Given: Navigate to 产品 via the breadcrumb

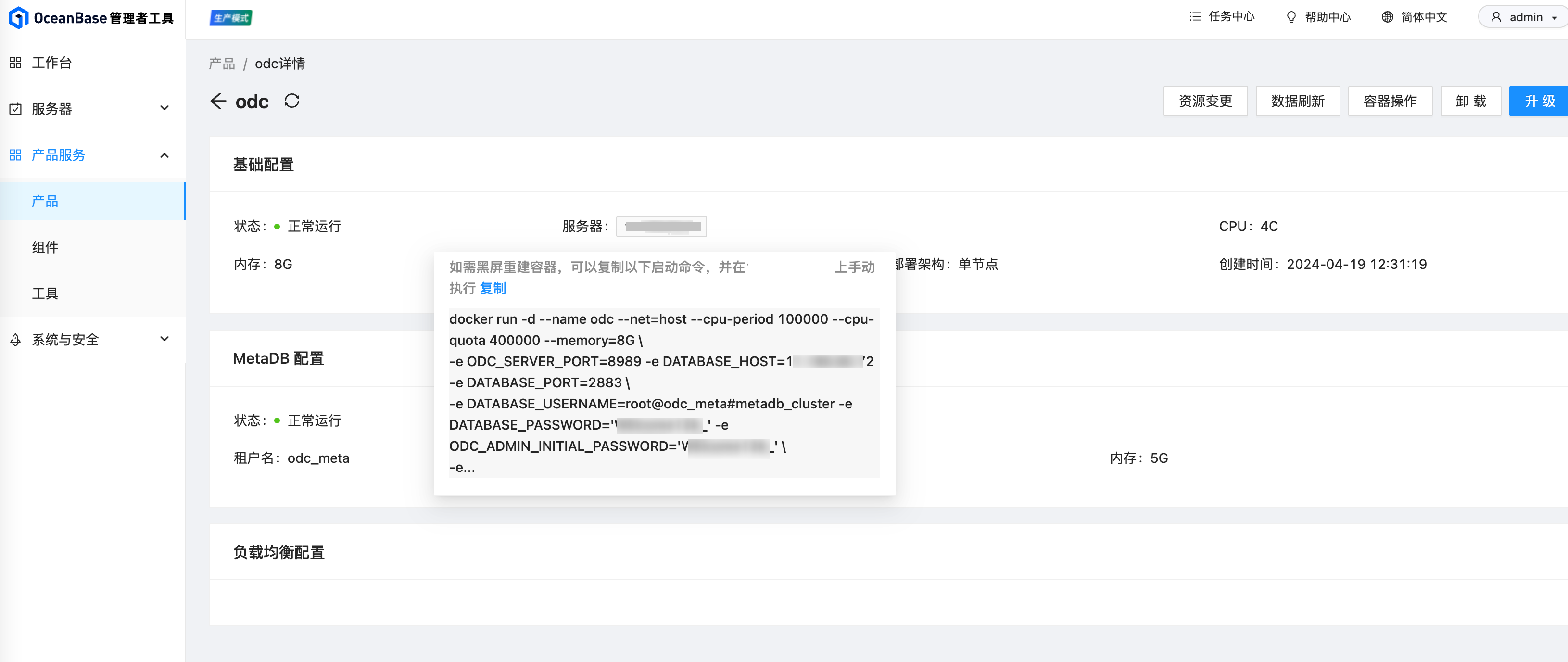Looking at the screenshot, I should point(222,63).
